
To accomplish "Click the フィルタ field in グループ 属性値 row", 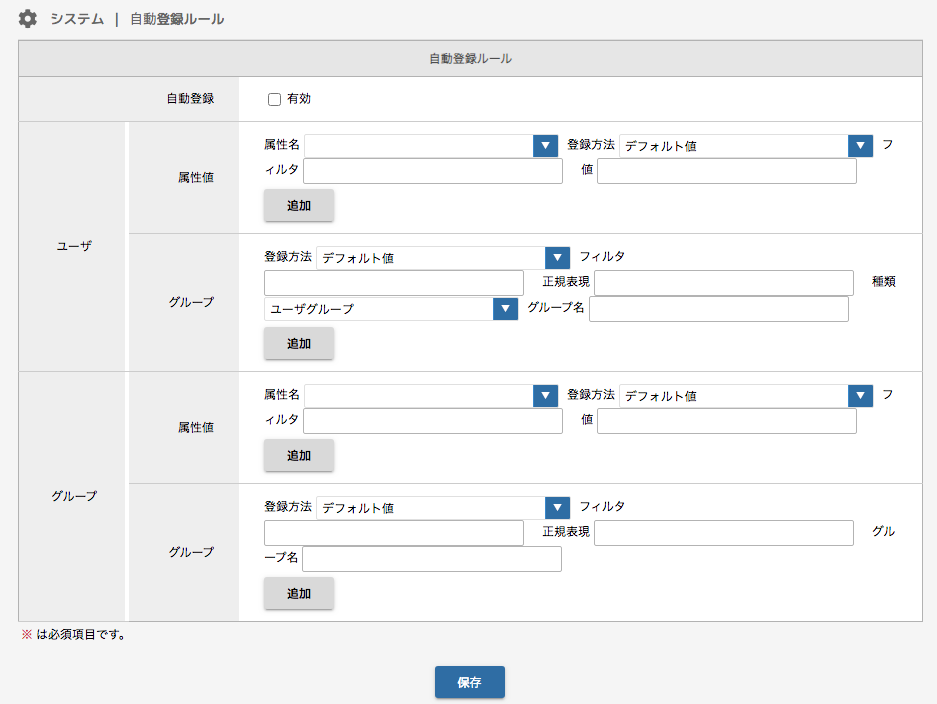I will click(x=433, y=421).
